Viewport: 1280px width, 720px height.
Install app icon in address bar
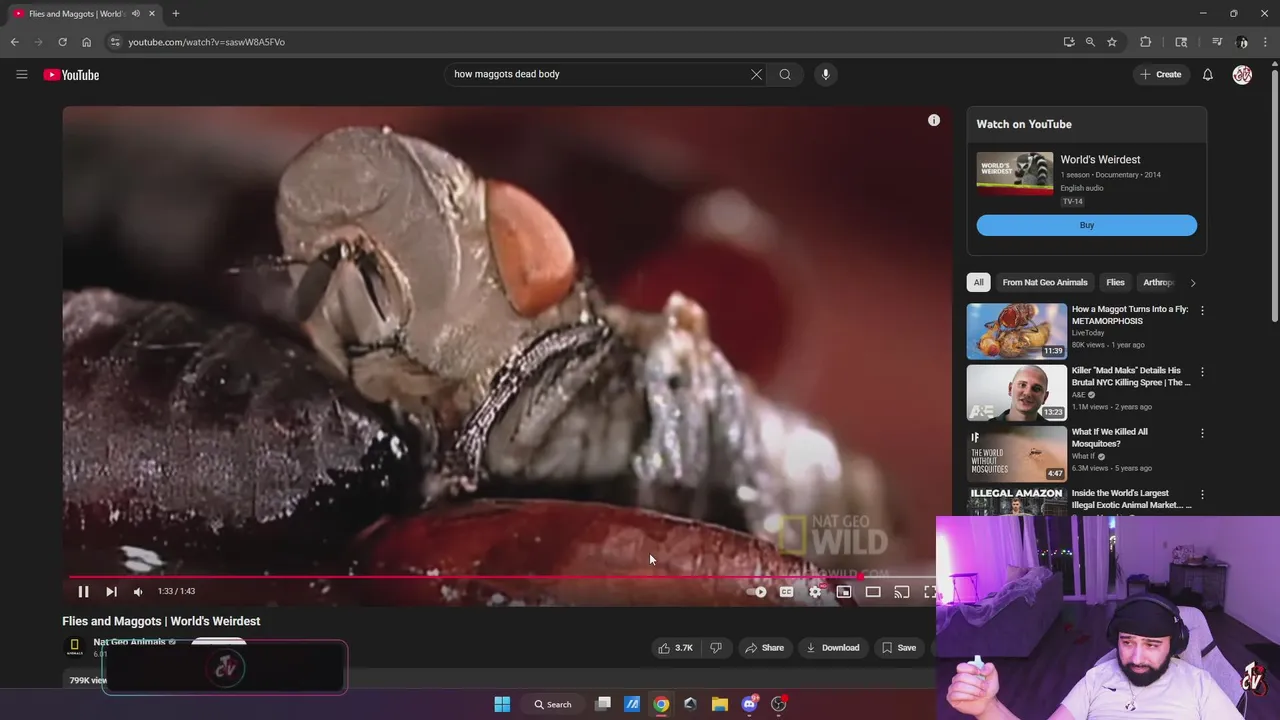[1069, 42]
